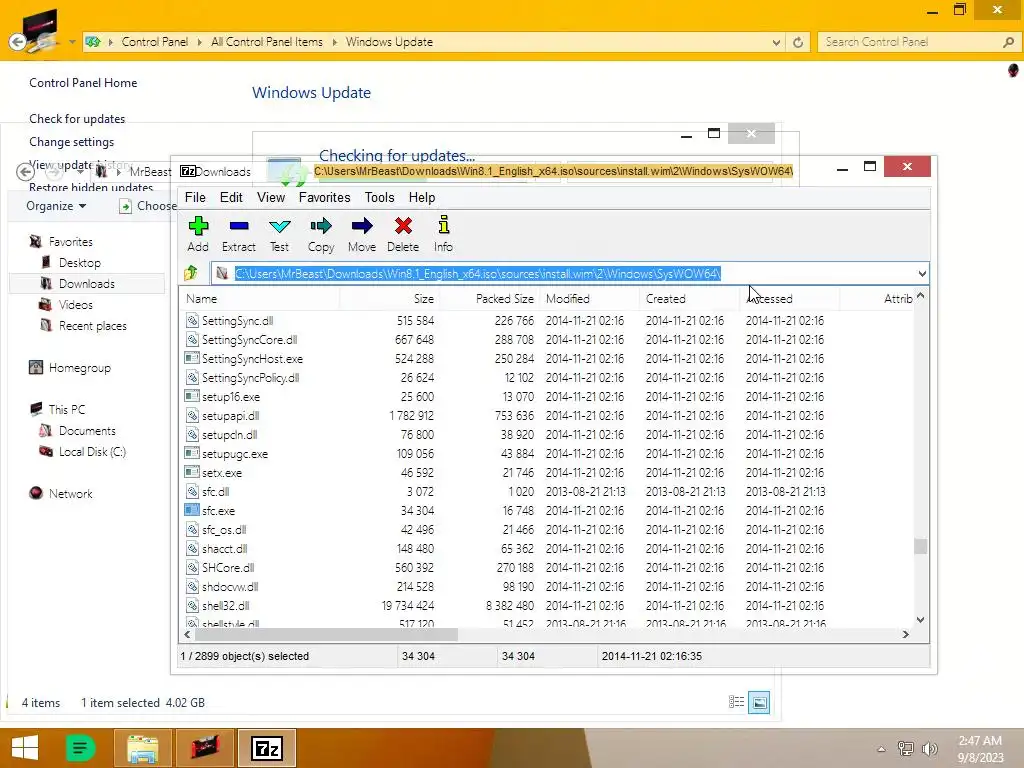This screenshot has width=1024, height=768.
Task: Expand Control Panel address bar history dropdown
Action: coord(776,42)
